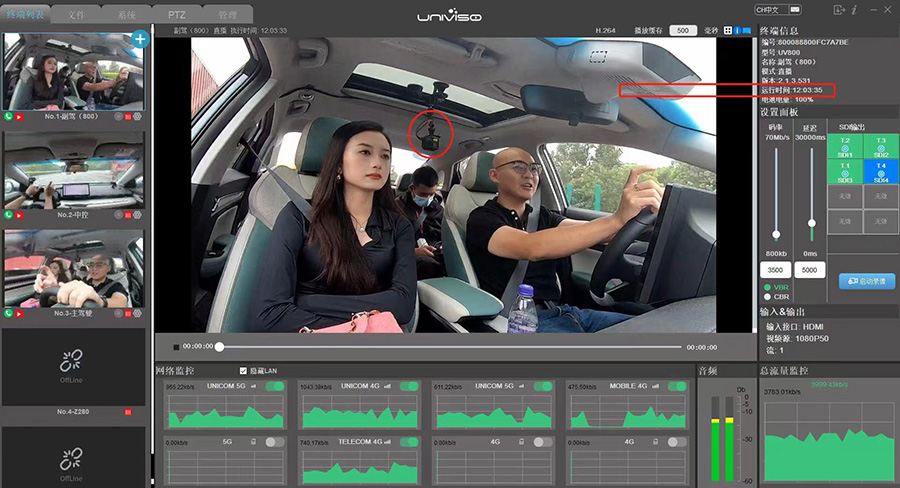Click the TELECOM 4G traffic graph

(360, 466)
